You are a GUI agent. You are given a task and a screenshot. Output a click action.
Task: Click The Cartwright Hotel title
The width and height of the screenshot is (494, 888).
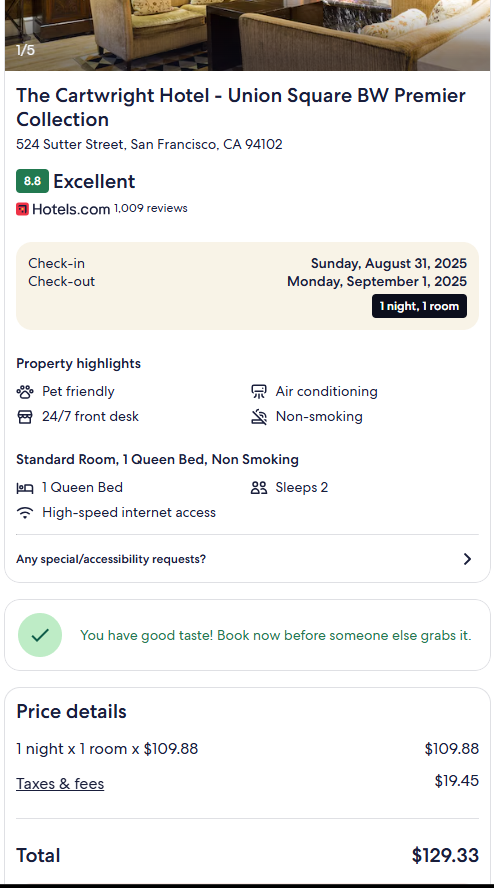pos(241,108)
